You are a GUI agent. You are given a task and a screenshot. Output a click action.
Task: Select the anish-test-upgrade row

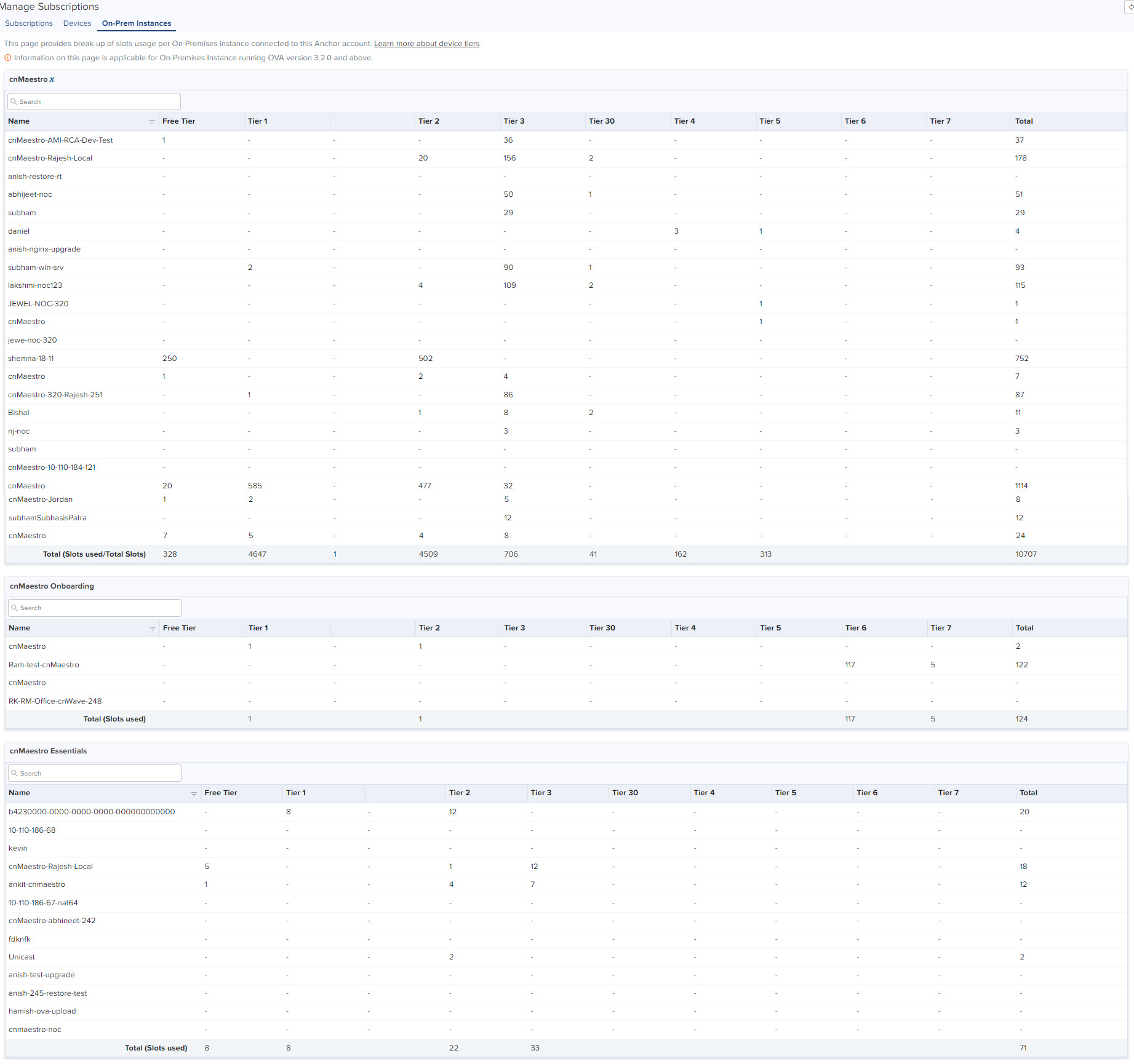(x=566, y=975)
